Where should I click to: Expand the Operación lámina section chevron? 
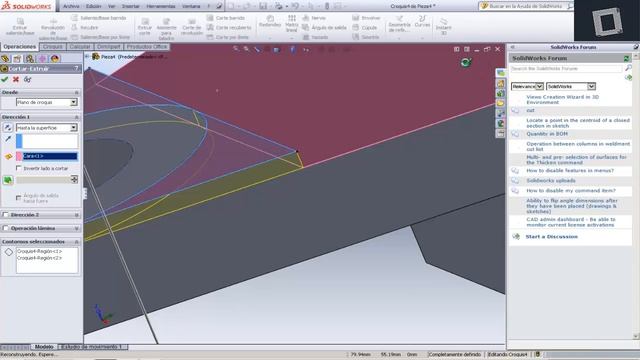[76, 229]
